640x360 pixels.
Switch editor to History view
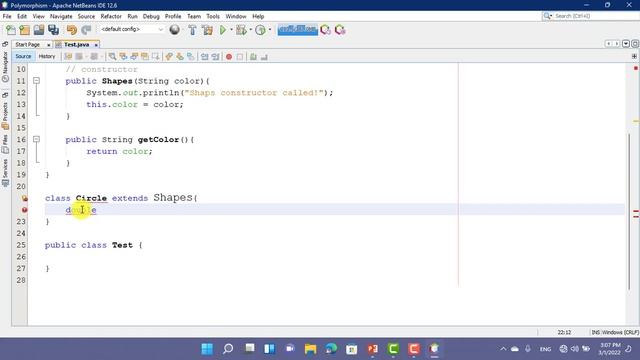point(47,56)
